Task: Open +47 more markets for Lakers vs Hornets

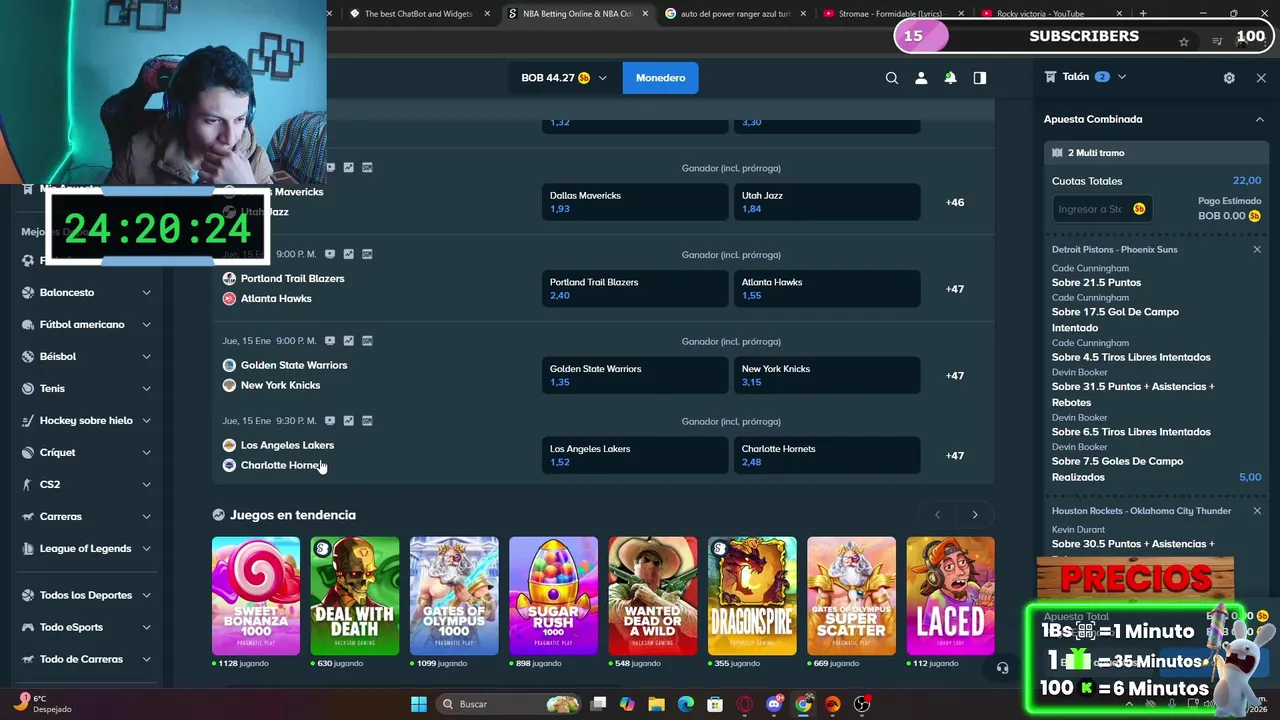Action: [955, 455]
